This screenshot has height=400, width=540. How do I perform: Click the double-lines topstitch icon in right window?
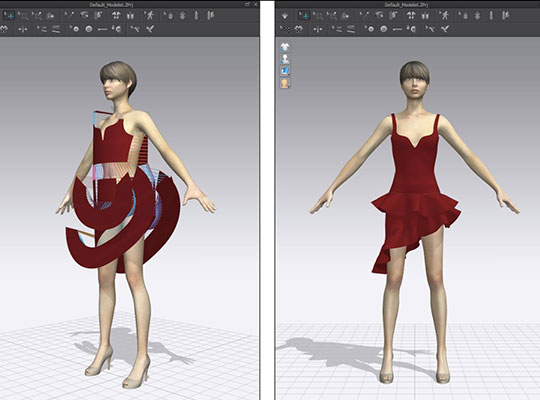[x=351, y=29]
